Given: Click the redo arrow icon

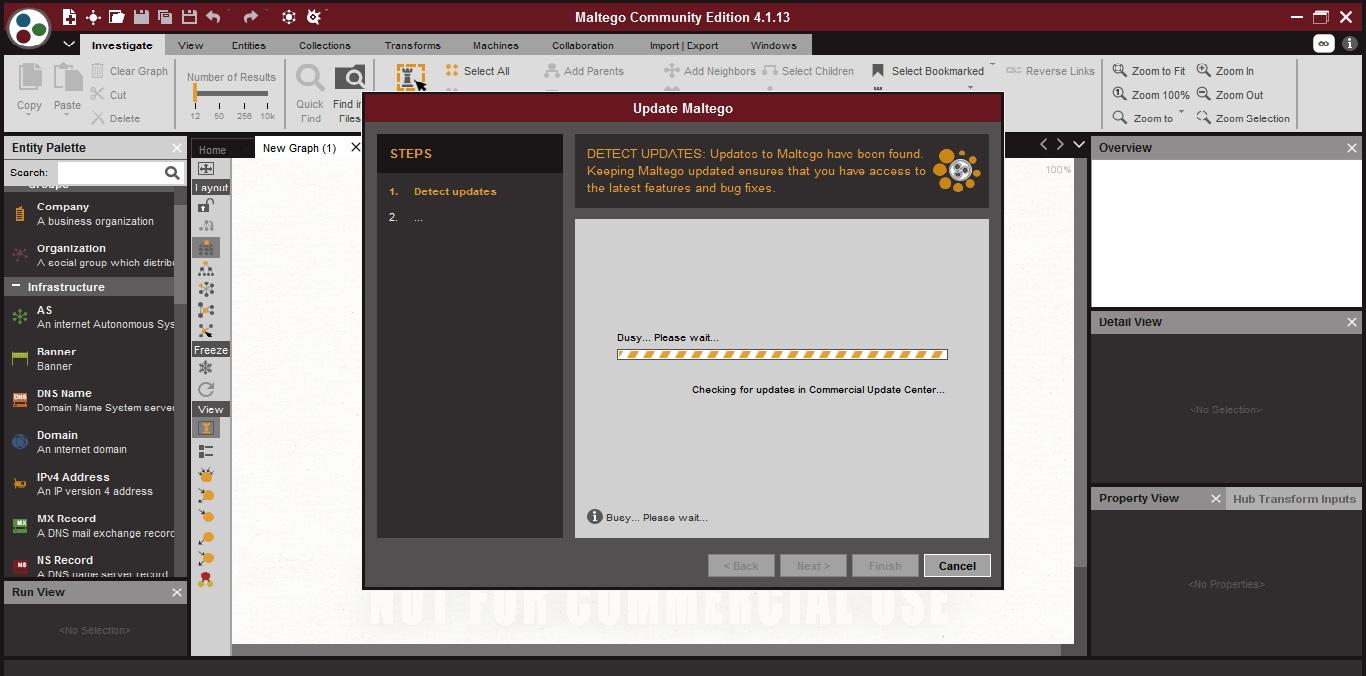Looking at the screenshot, I should point(251,17).
